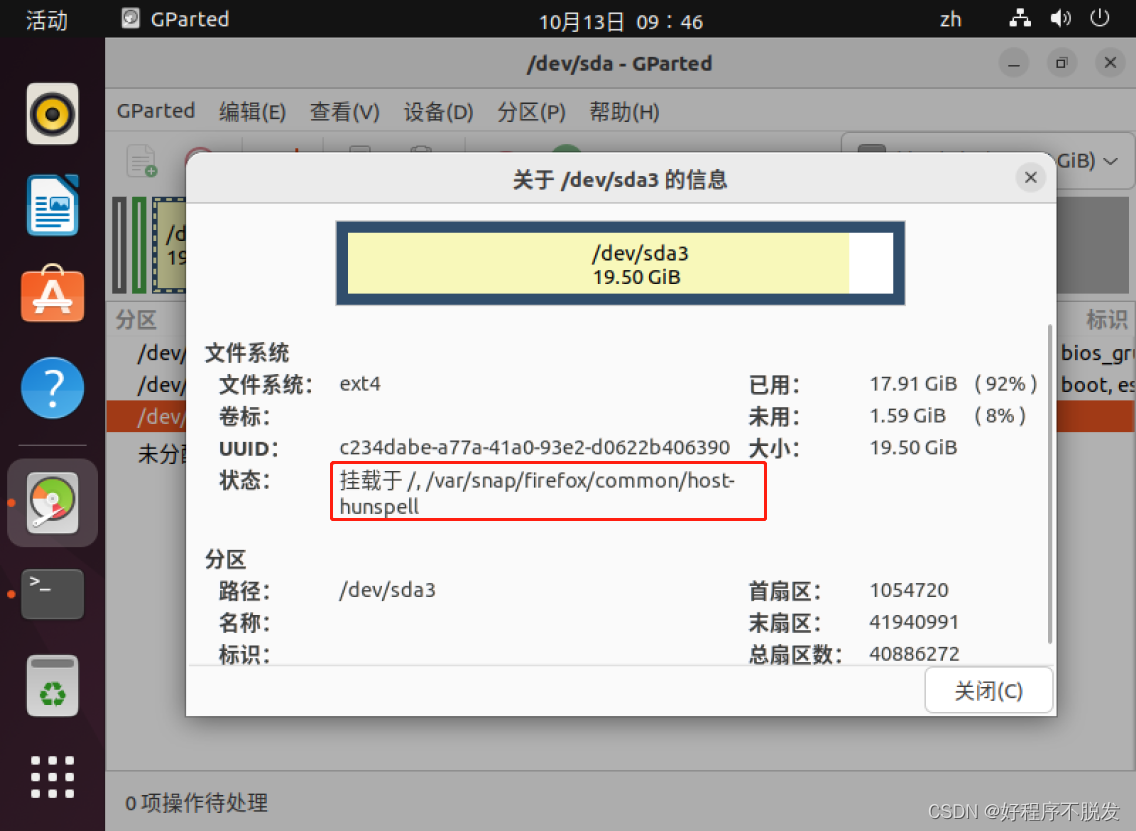Launch the Terminal from the dock

(x=51, y=593)
